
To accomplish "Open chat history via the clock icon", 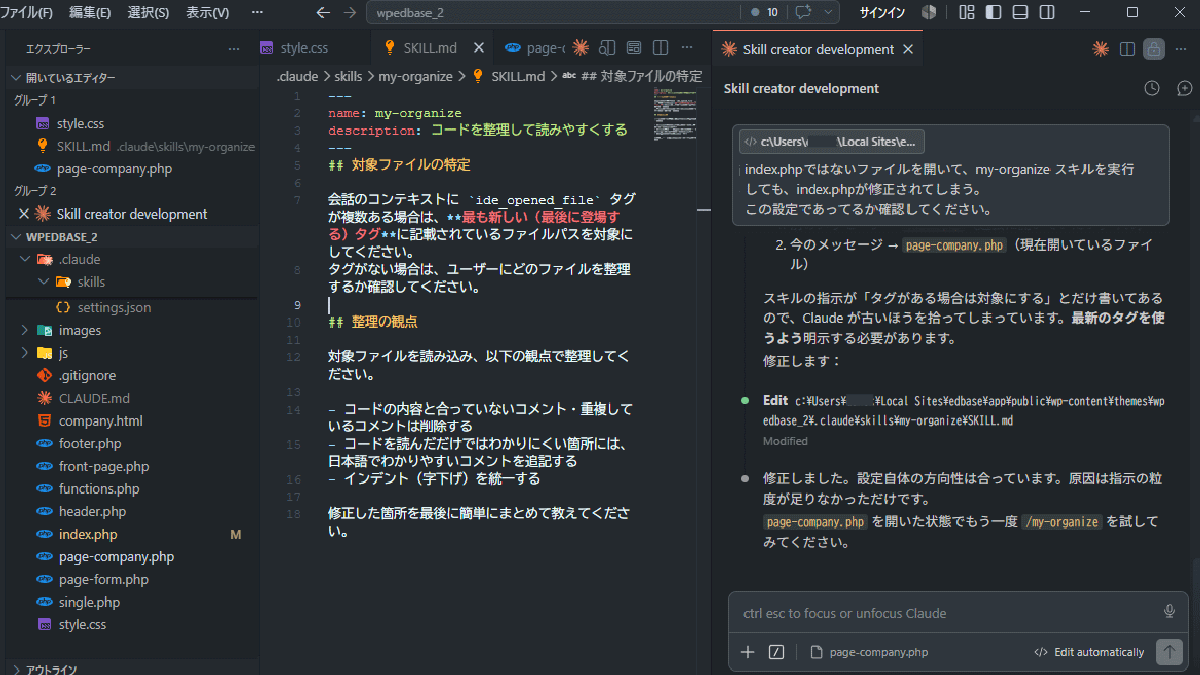I will [1152, 88].
